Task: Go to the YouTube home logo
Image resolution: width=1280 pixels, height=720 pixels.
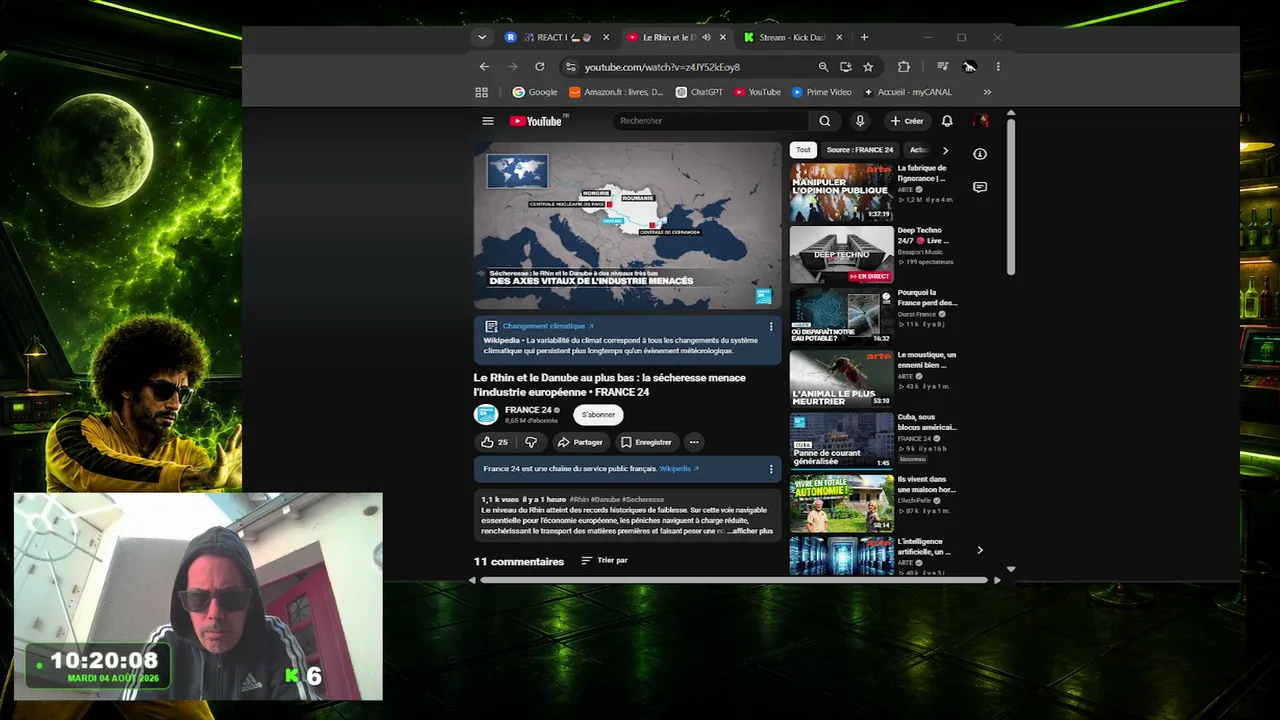Action: coord(538,121)
